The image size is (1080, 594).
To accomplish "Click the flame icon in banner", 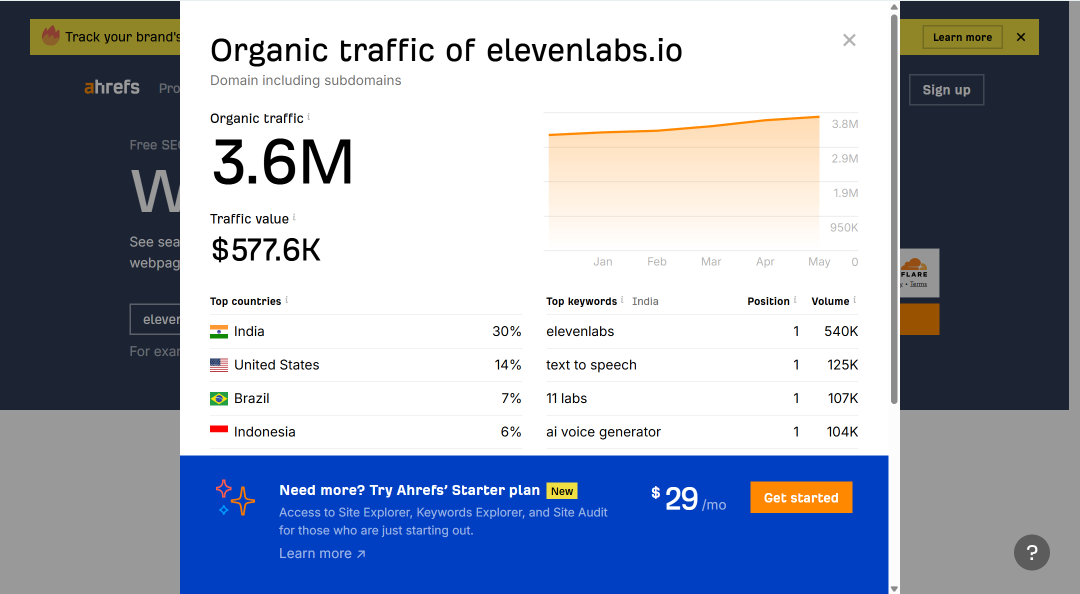I will (51, 35).
